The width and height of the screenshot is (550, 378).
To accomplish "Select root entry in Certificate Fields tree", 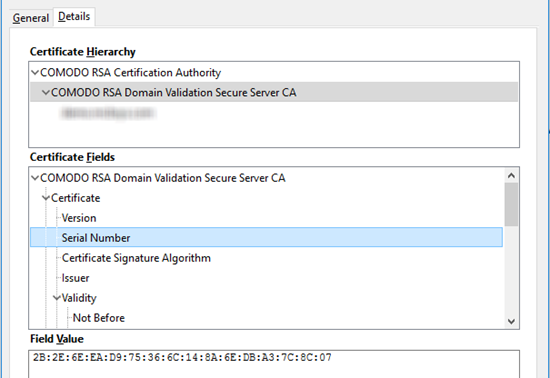I will pos(163,178).
